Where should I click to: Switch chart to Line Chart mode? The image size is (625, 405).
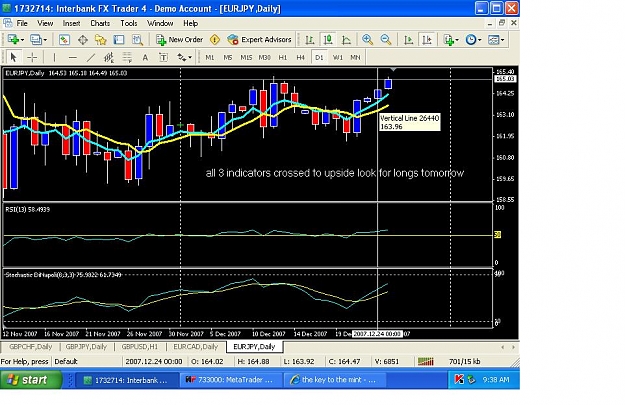click(x=346, y=39)
